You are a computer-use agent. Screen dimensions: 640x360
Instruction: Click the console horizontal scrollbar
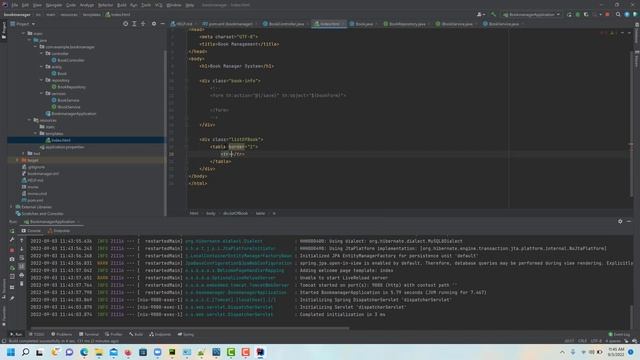[x=190, y=328]
